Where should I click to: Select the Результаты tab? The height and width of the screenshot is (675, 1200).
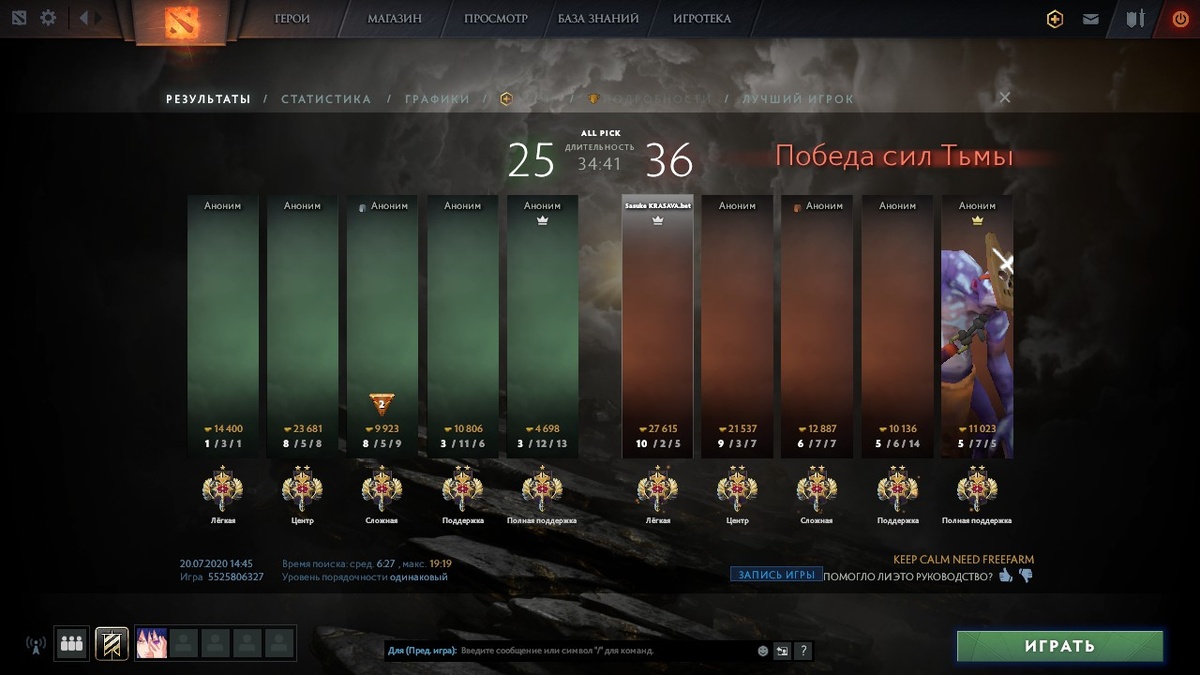tap(208, 99)
